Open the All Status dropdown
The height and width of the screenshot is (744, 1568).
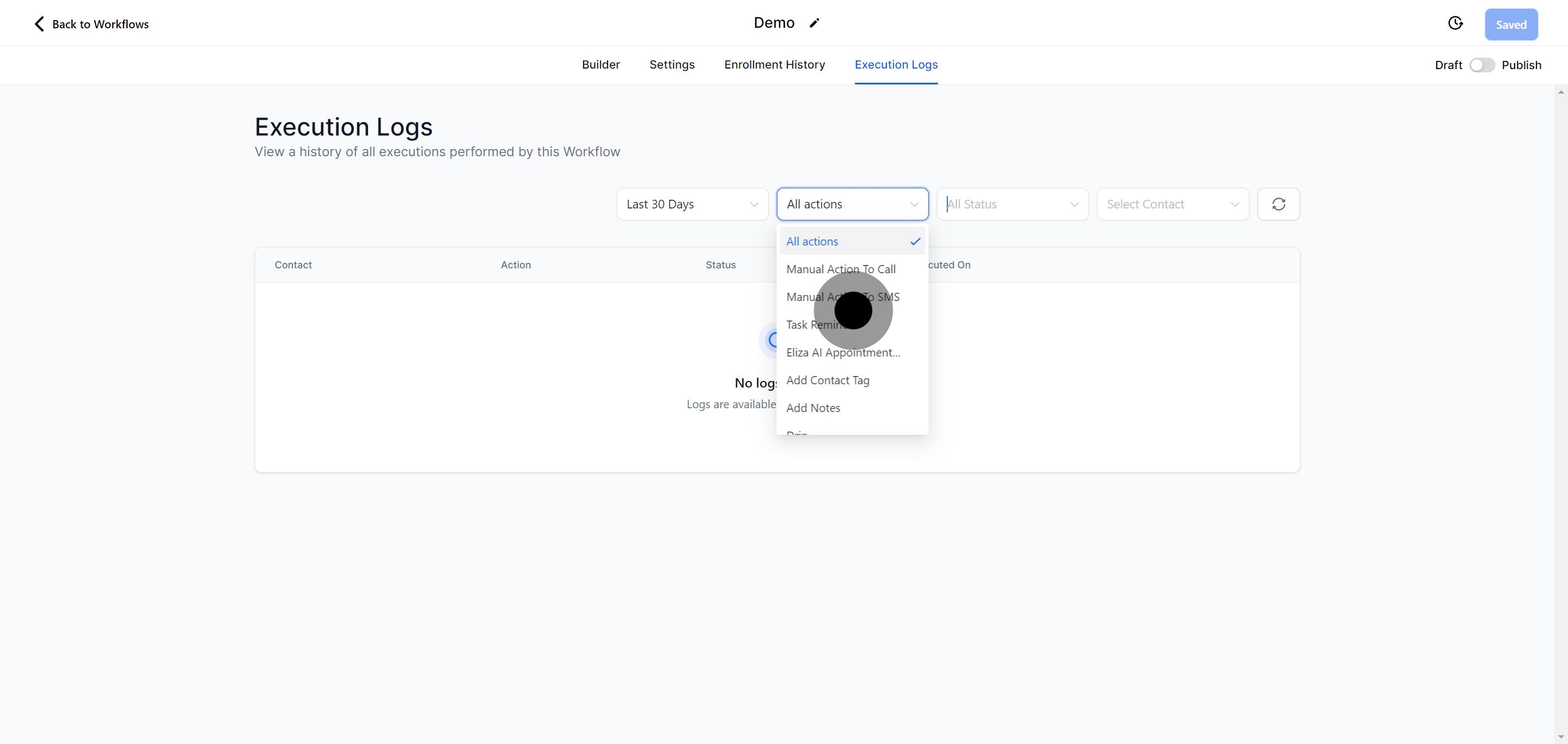tap(1012, 205)
